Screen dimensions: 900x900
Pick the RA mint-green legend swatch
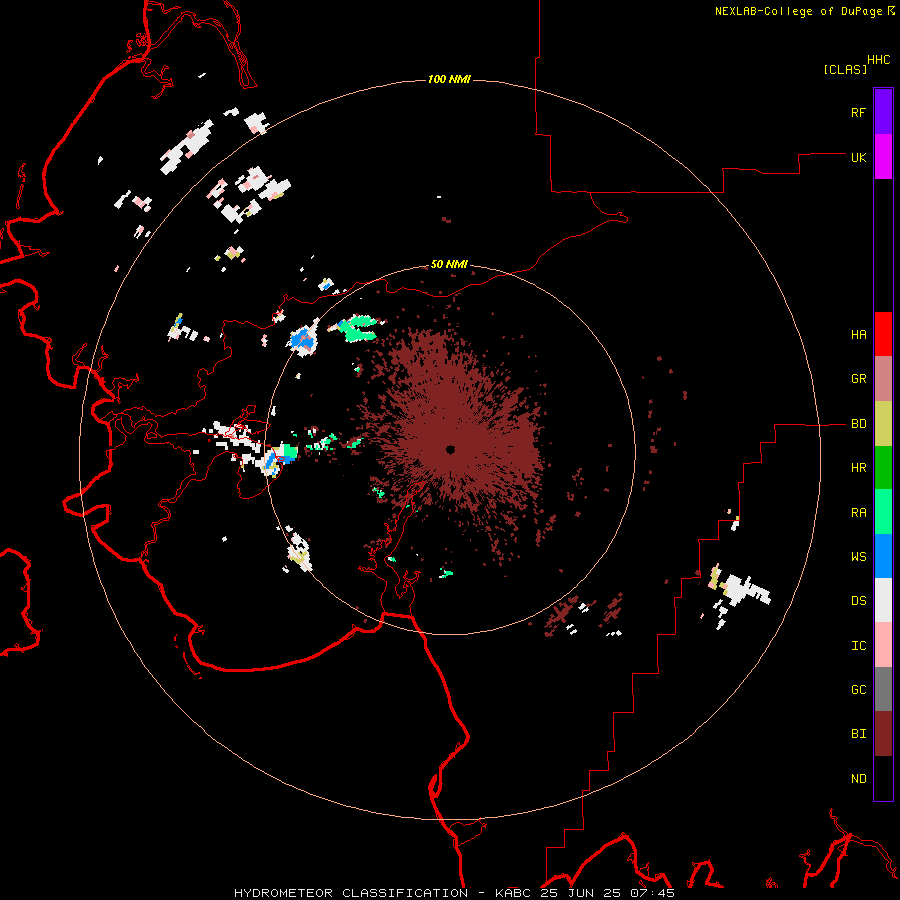pyautogui.click(x=883, y=512)
